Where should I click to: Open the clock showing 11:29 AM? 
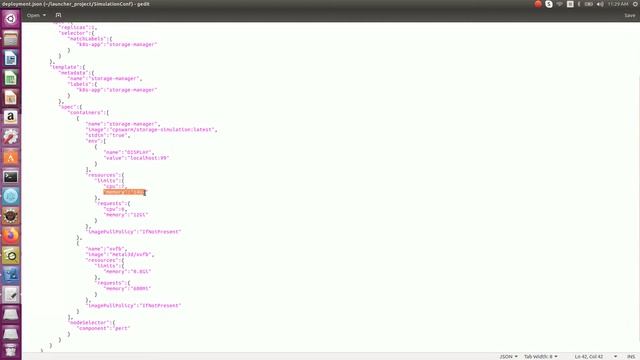(x=618, y=4)
